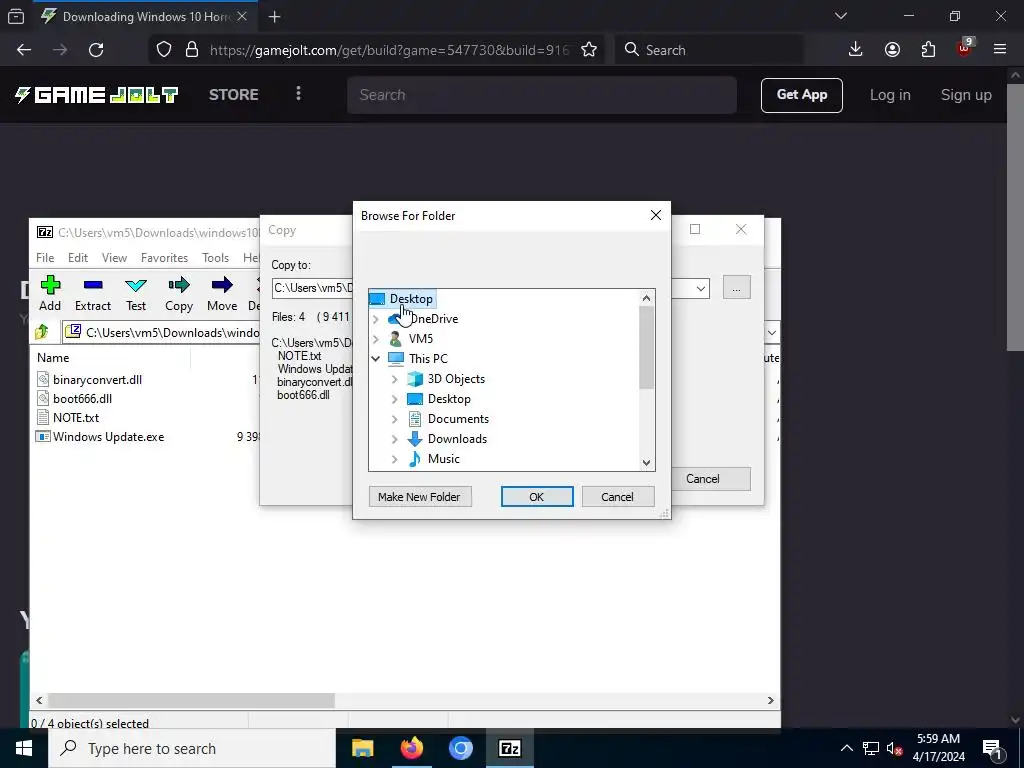1024x768 pixels.
Task: Open Firefox downloads panel
Action: coord(856,50)
